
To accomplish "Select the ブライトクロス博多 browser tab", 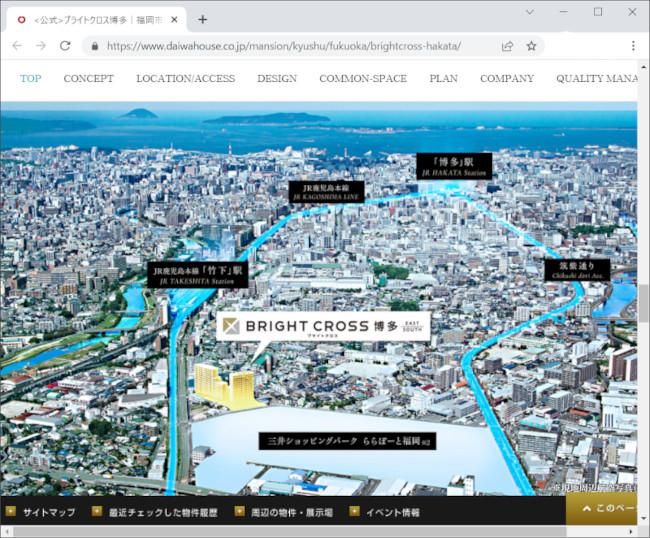I will pyautogui.click(x=95, y=20).
